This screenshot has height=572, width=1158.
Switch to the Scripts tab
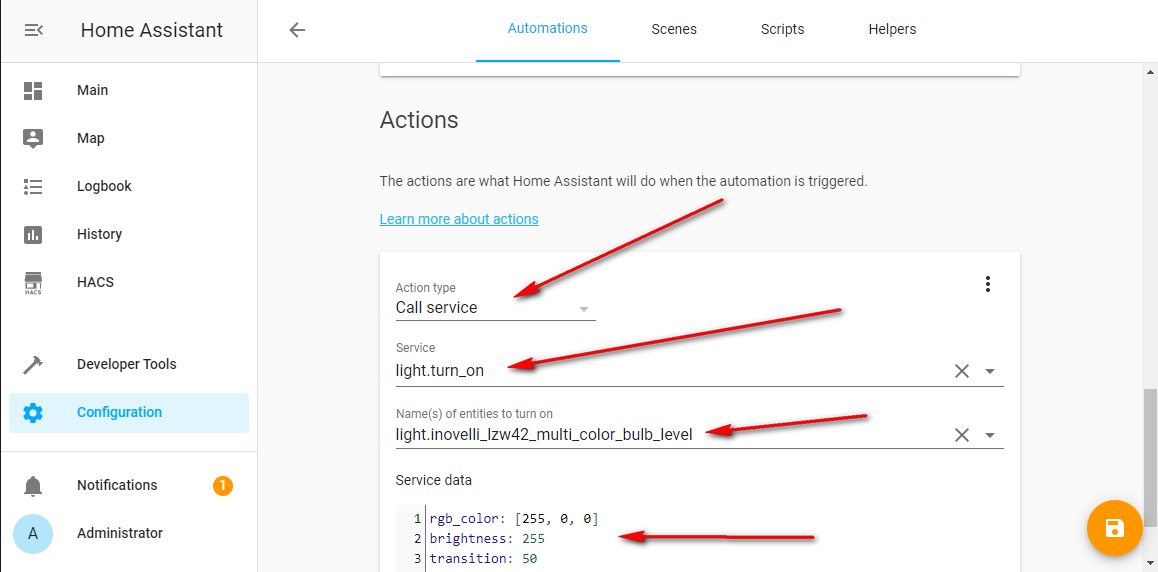(782, 29)
